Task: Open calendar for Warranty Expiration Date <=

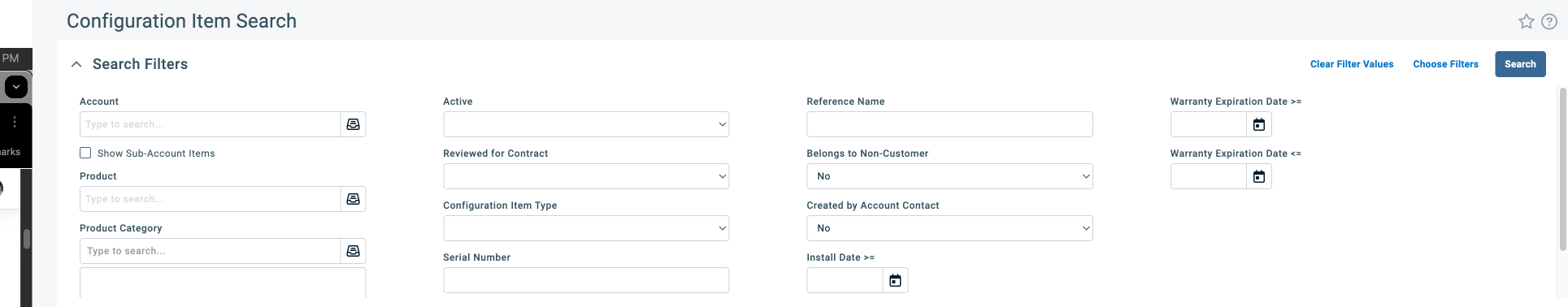Action: tap(1259, 176)
